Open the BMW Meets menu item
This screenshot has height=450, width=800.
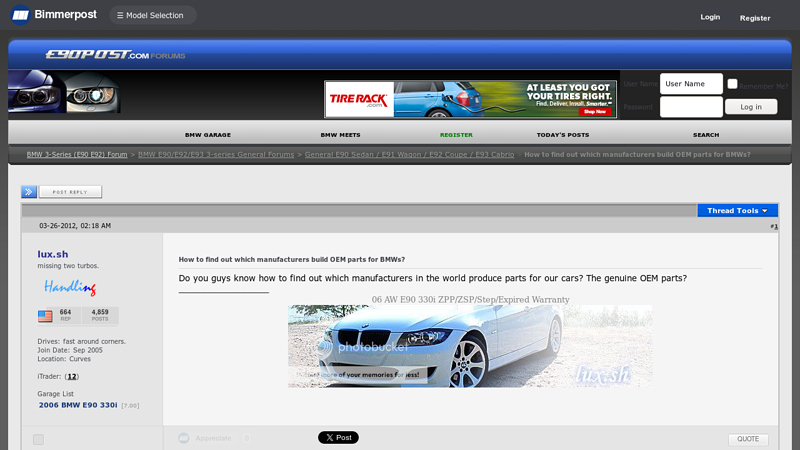click(x=340, y=135)
